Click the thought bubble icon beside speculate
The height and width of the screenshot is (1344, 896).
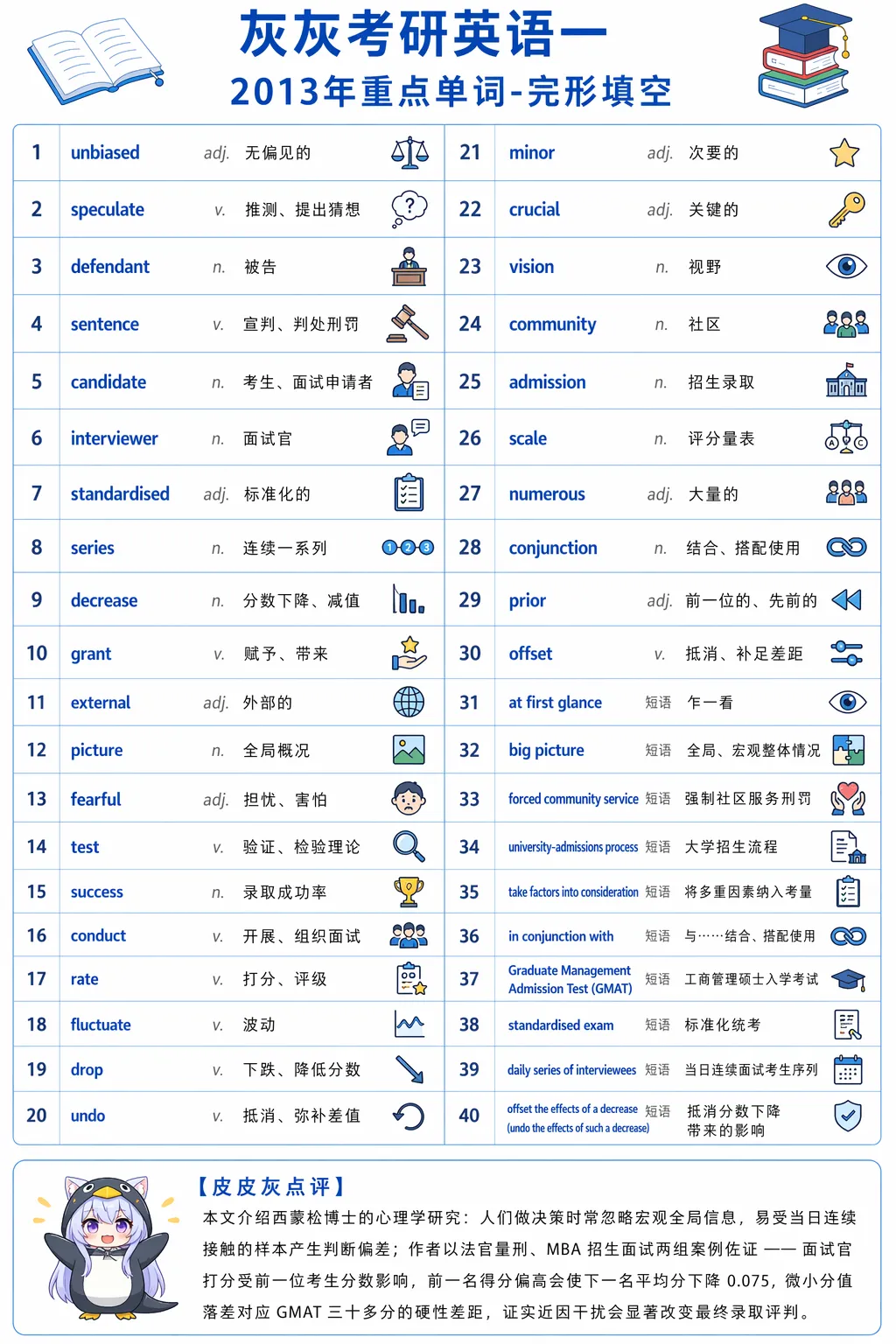[x=409, y=209]
